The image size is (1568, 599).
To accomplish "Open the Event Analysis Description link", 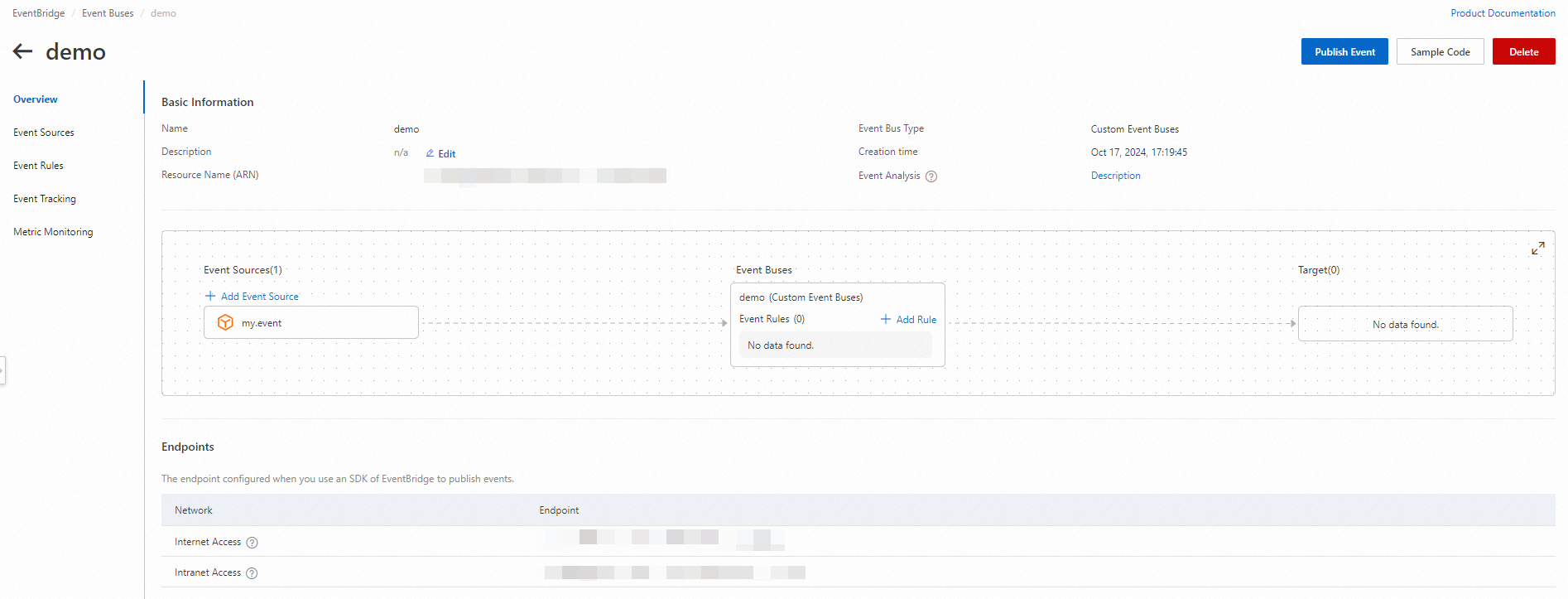I will [x=1115, y=176].
